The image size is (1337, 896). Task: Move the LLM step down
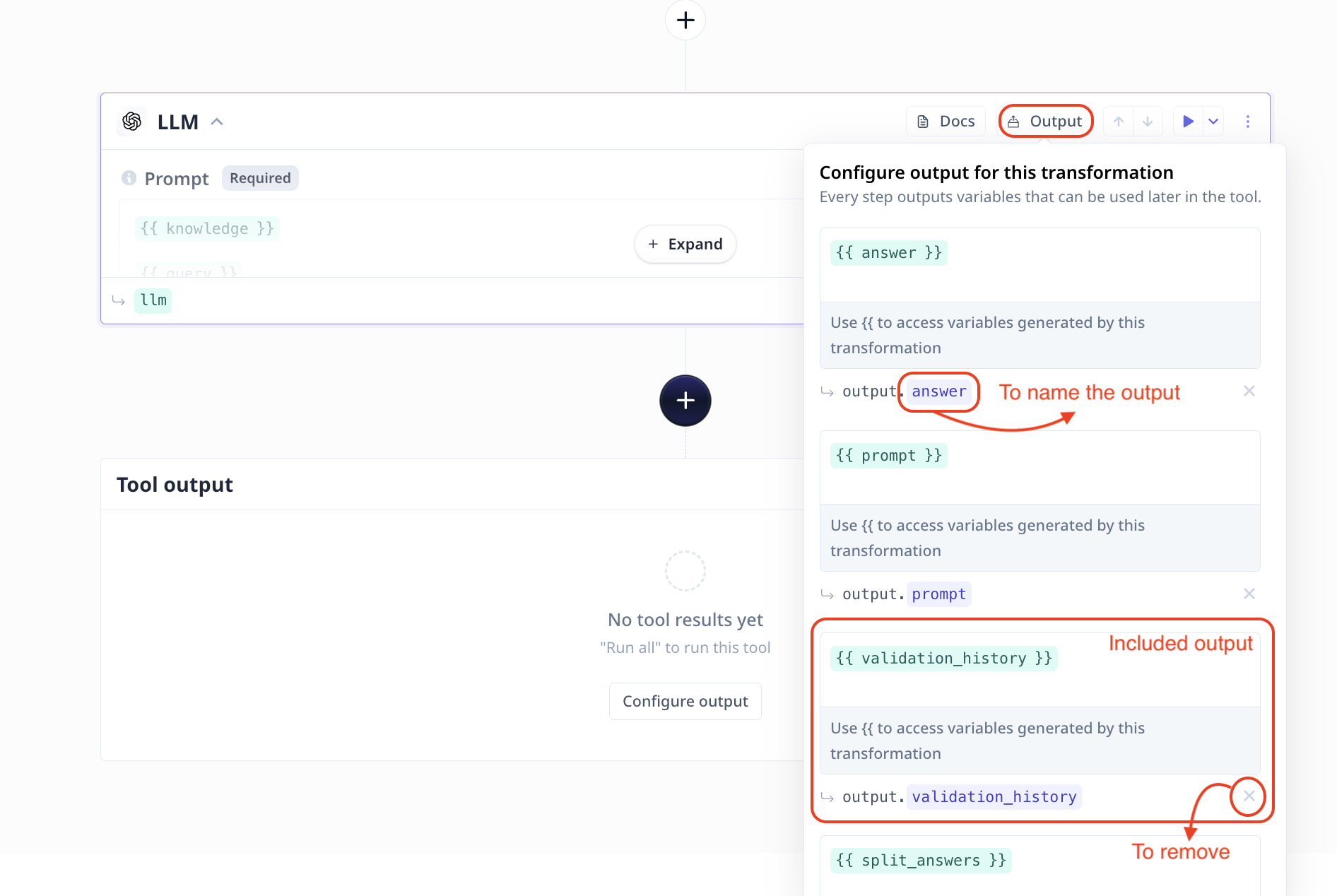[x=1148, y=122]
